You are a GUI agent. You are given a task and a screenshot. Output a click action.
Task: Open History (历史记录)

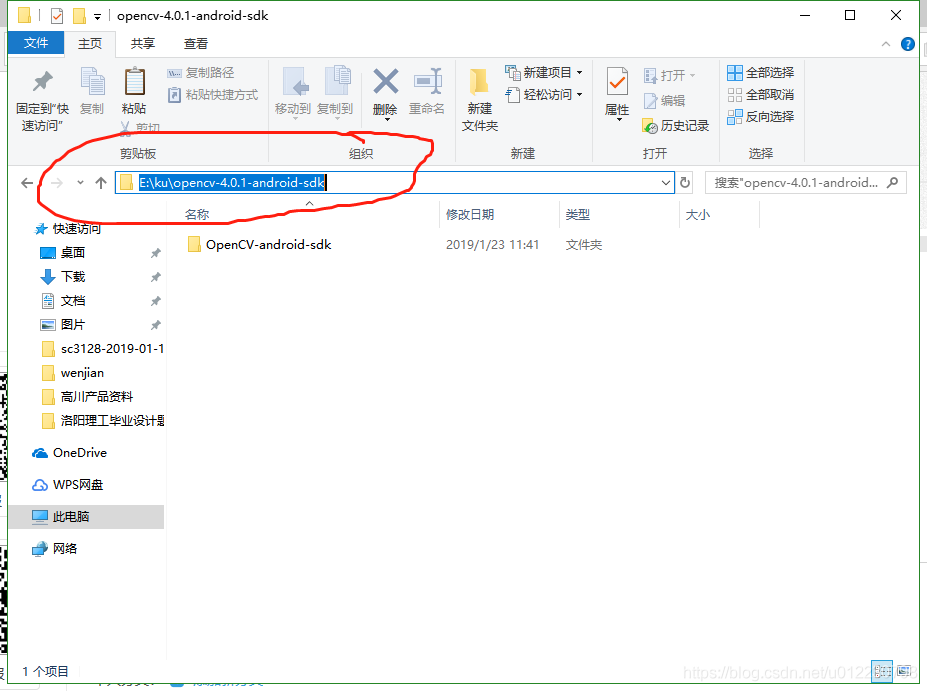click(676, 125)
